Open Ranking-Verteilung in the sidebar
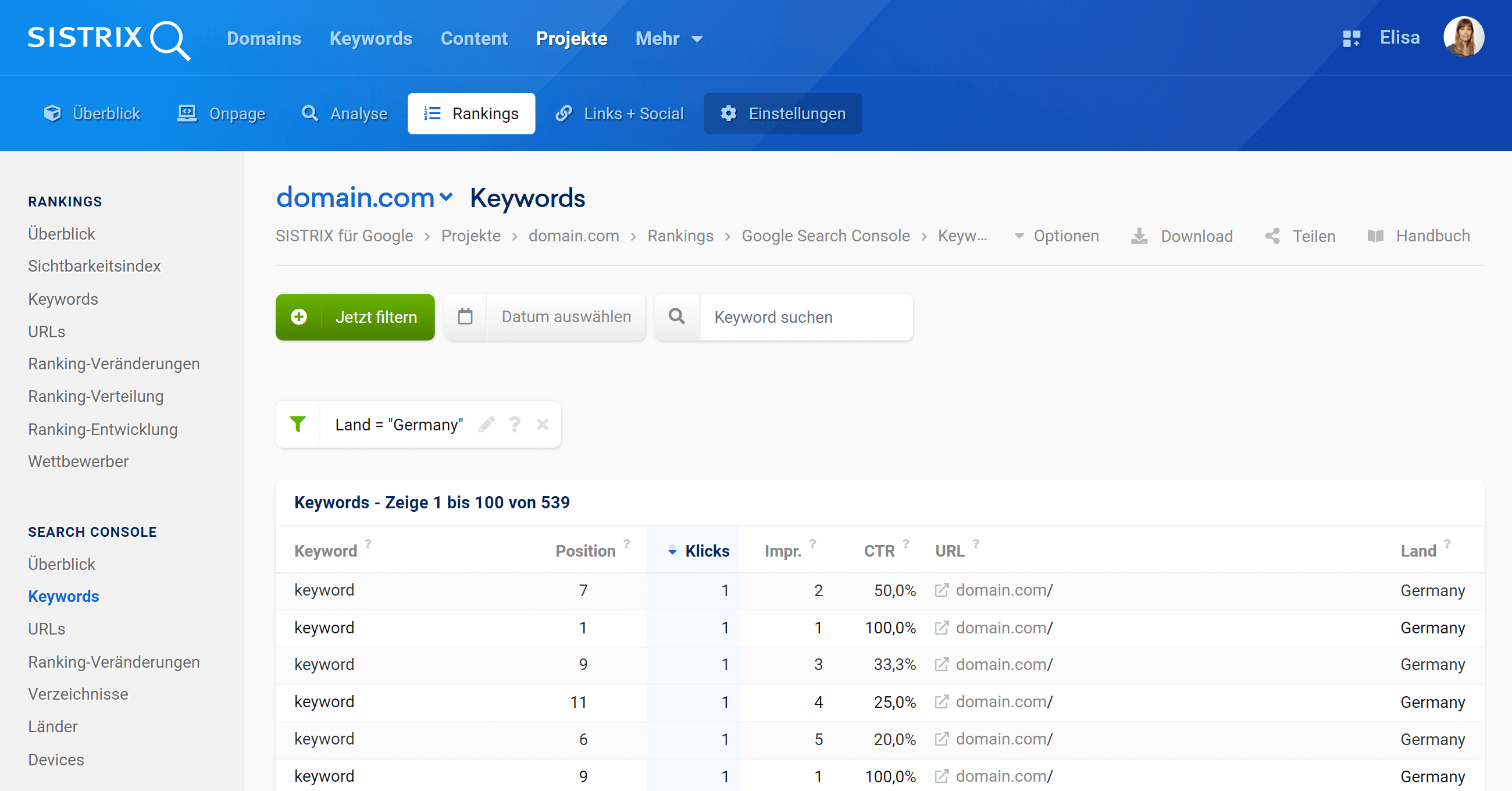The image size is (1512, 791). (x=96, y=397)
